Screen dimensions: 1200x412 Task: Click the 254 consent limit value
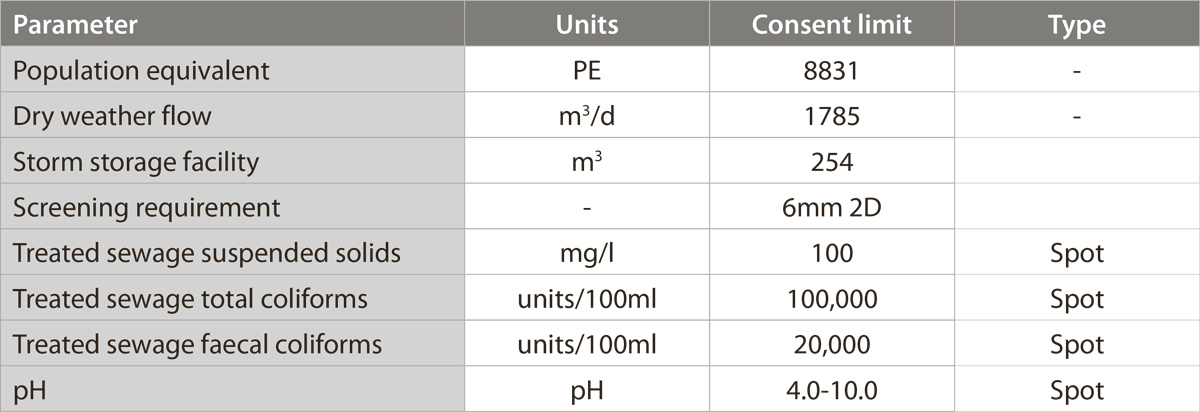click(832, 162)
